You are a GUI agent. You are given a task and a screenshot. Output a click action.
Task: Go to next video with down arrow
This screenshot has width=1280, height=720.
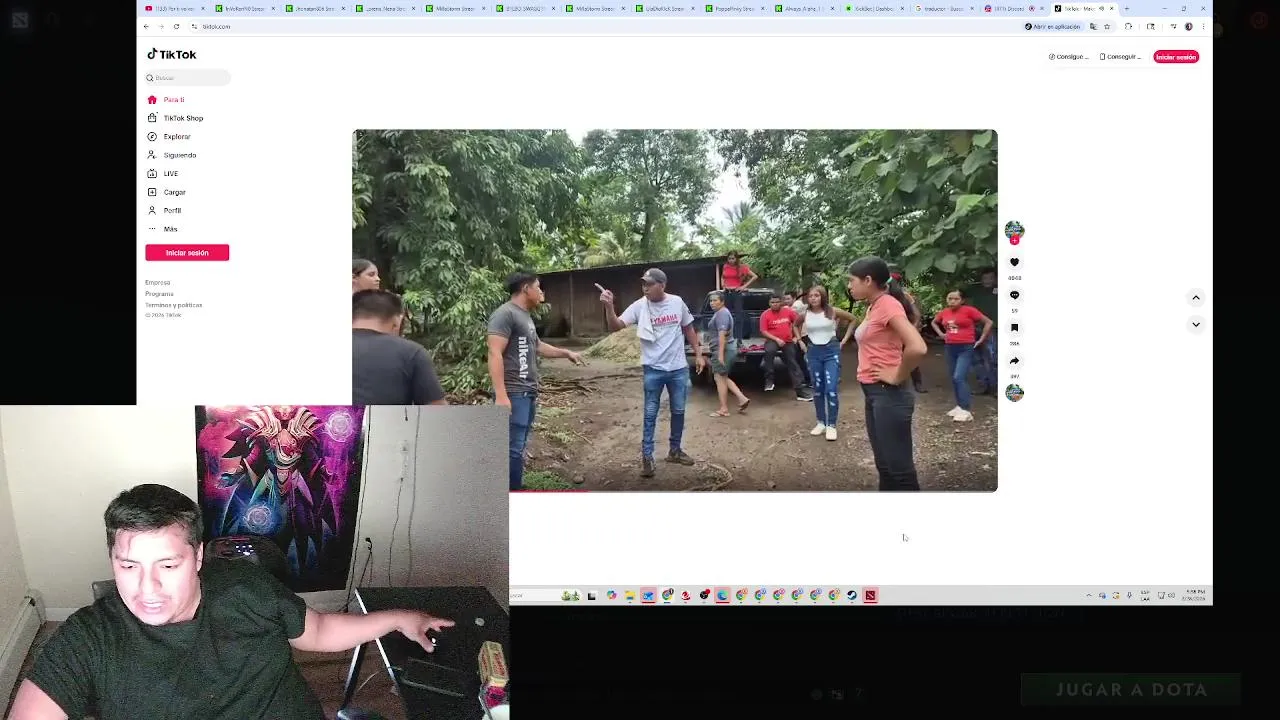(x=1195, y=324)
